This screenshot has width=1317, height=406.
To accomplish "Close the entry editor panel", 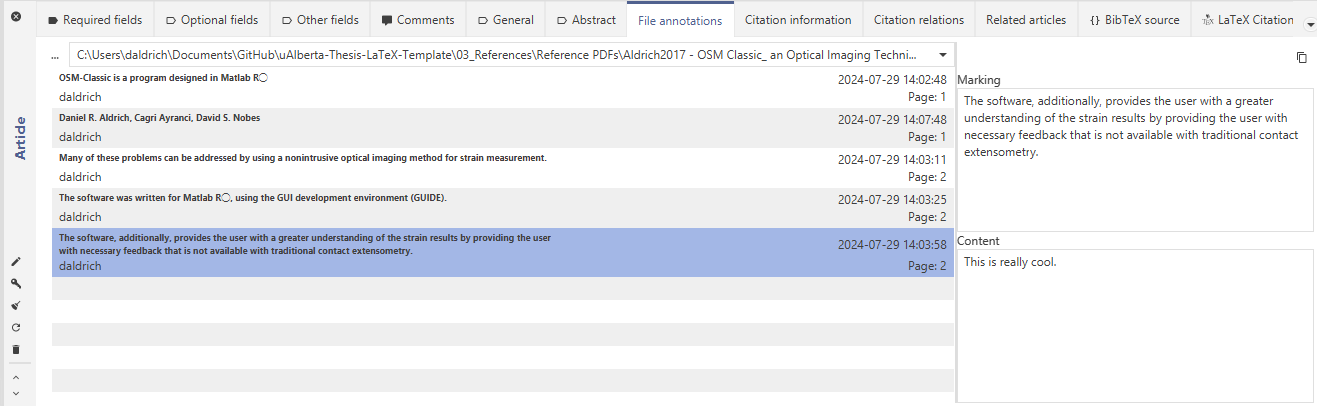I will tap(16, 17).
